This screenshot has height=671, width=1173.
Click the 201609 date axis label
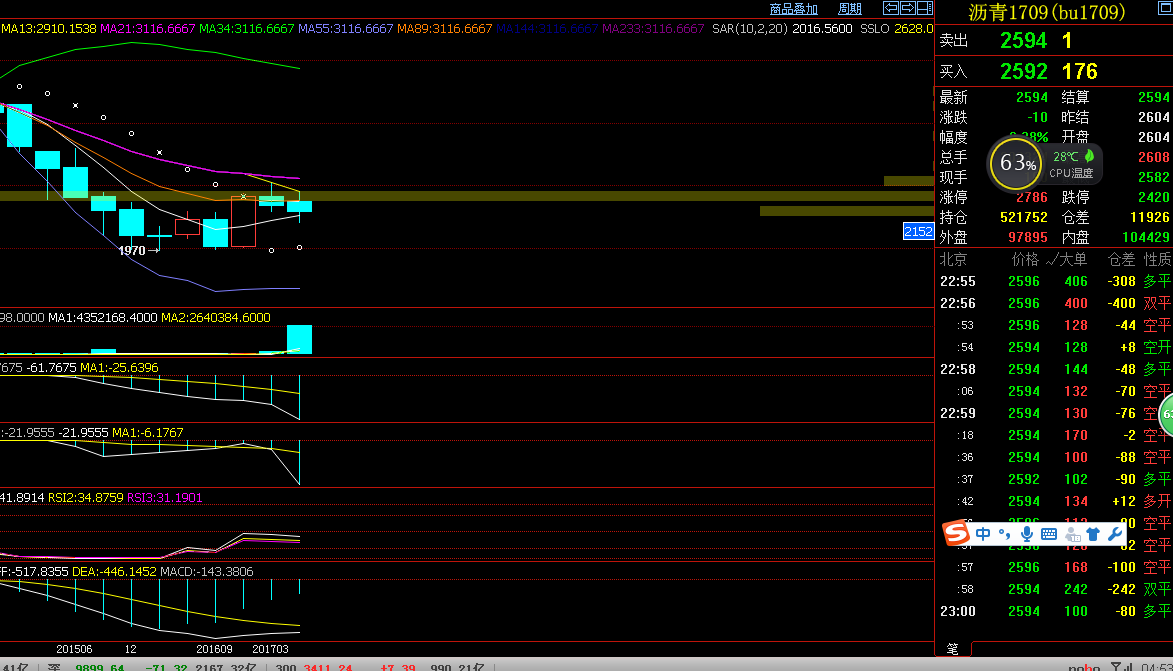(x=214, y=649)
